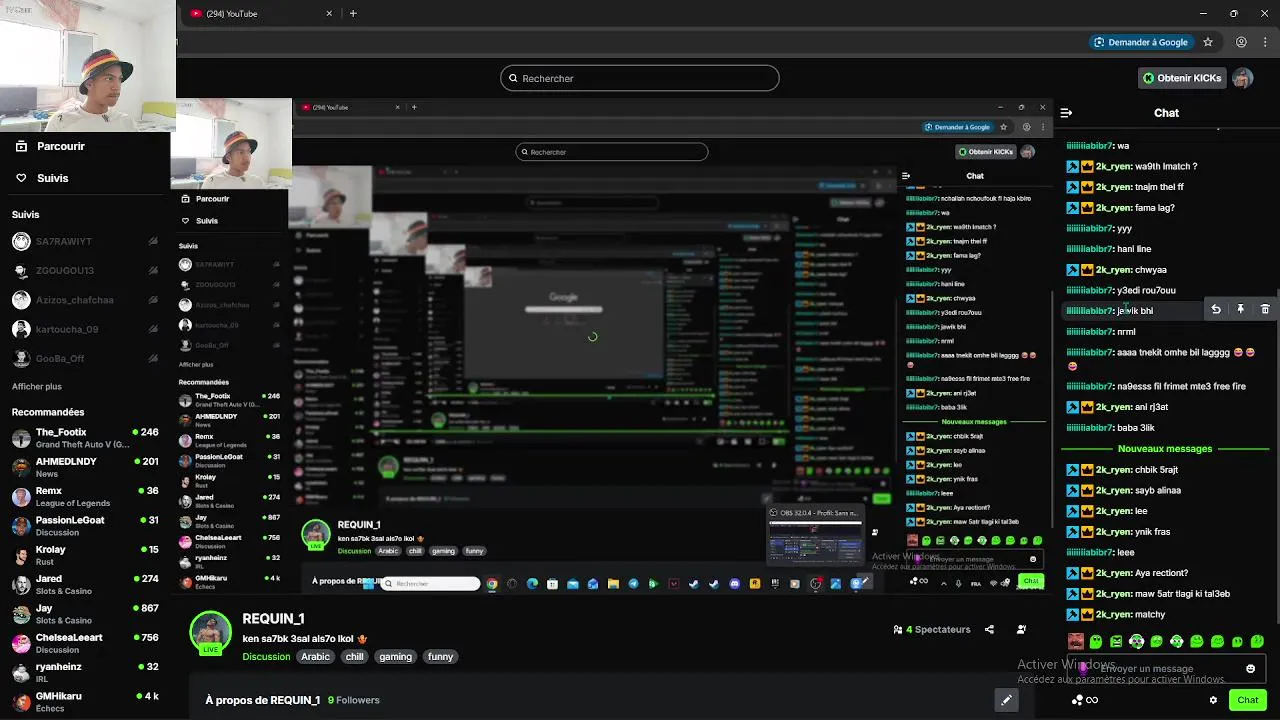Expand the list with Afficher plus

[37, 386]
